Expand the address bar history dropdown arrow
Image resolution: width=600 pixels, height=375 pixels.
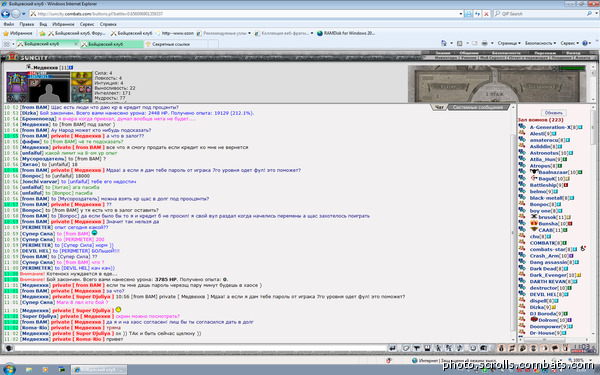(461, 14)
